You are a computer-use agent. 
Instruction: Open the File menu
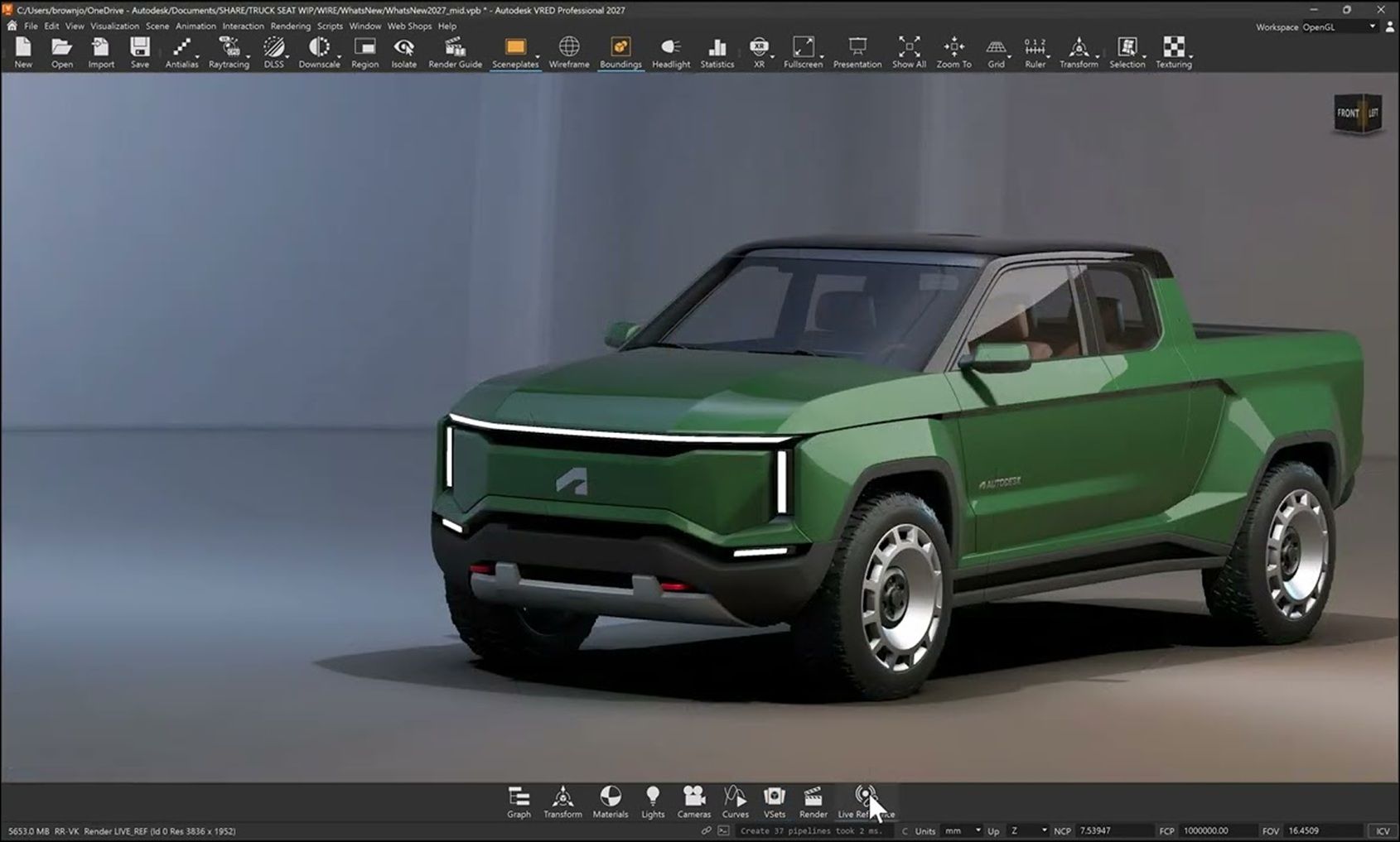point(31,26)
